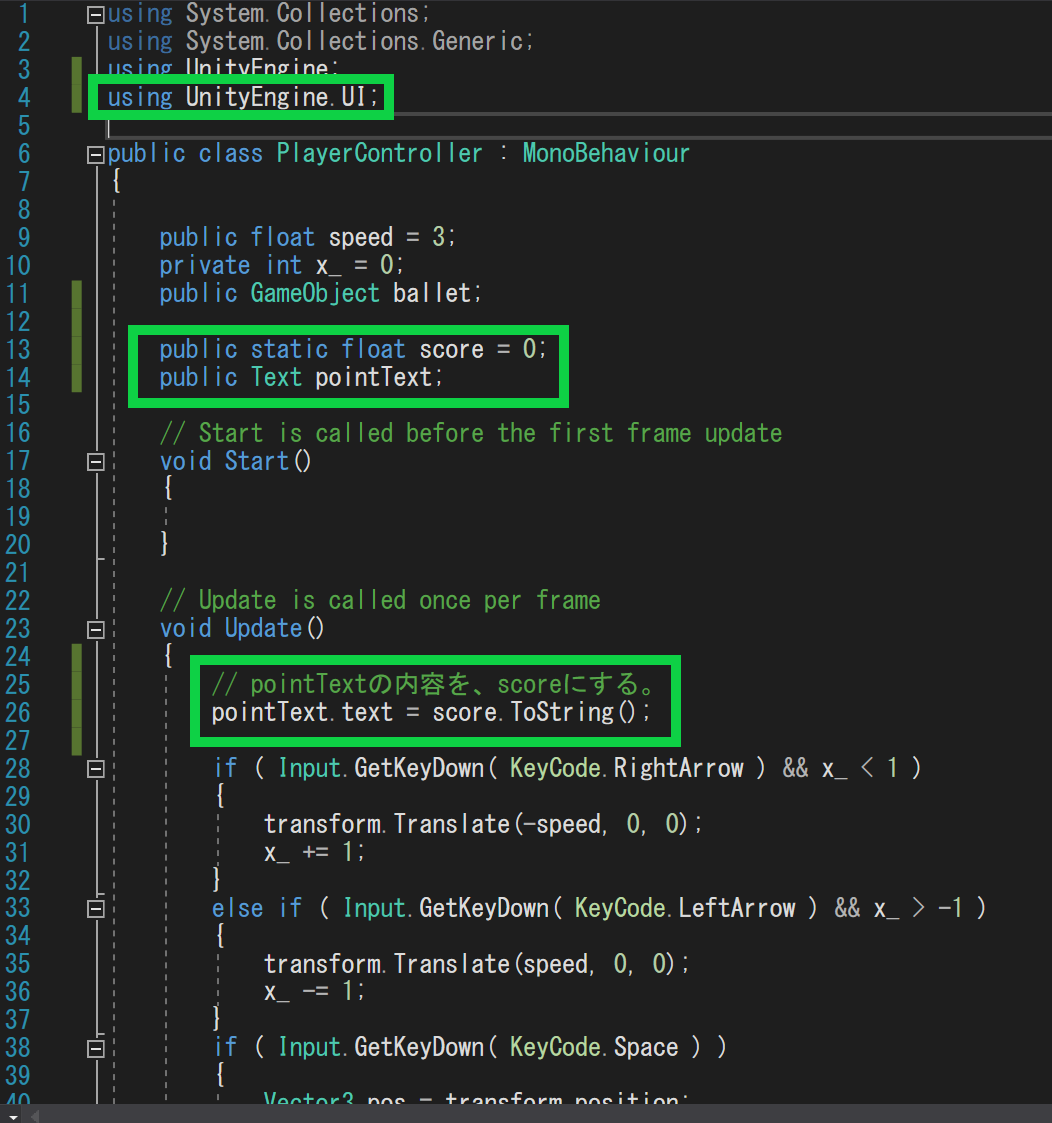Click line number 4 in the gutter
The height and width of the screenshot is (1123, 1052).
point(22,98)
